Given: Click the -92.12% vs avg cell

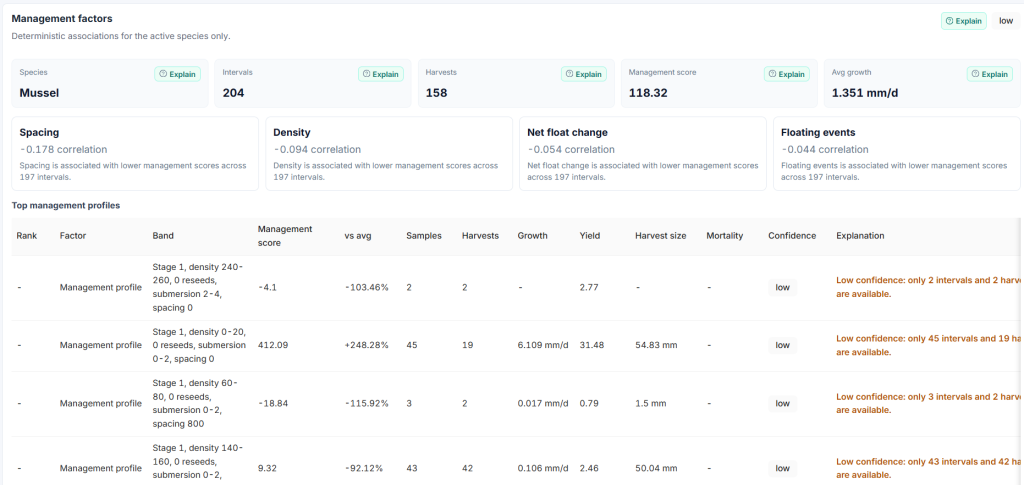Looking at the screenshot, I should click(x=364, y=468).
